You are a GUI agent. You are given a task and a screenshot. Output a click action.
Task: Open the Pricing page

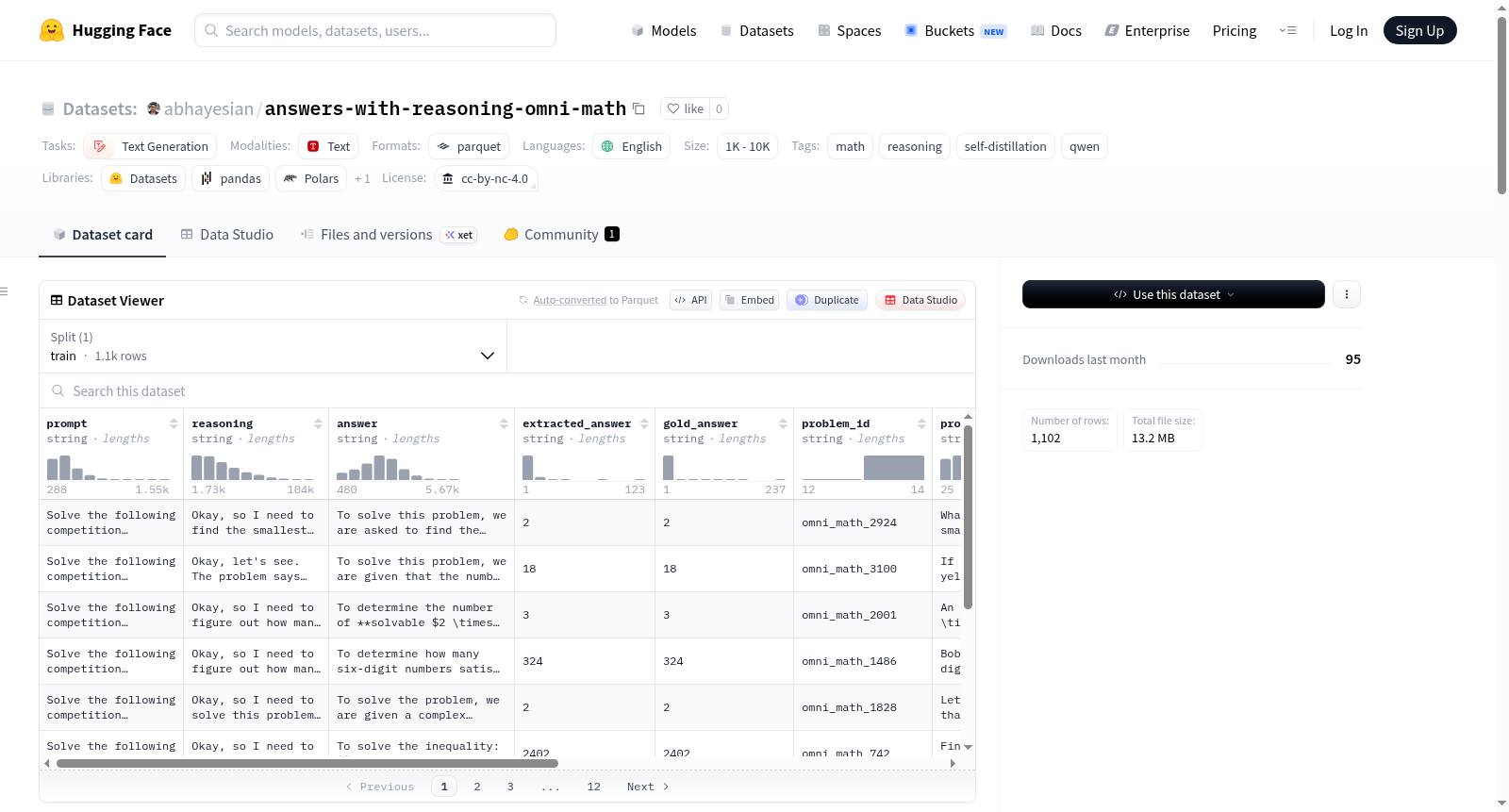(1235, 30)
